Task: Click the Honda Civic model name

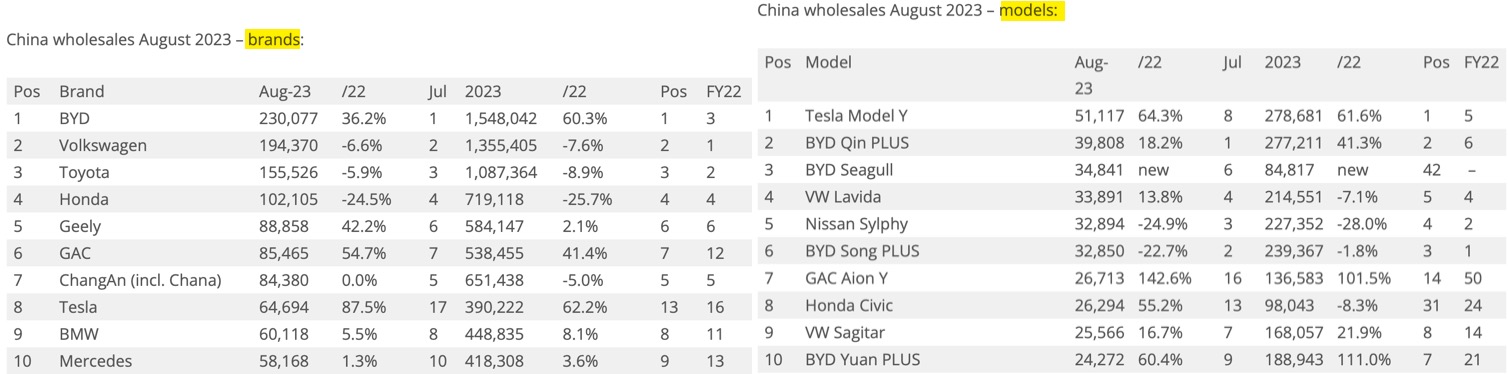Action: [849, 304]
